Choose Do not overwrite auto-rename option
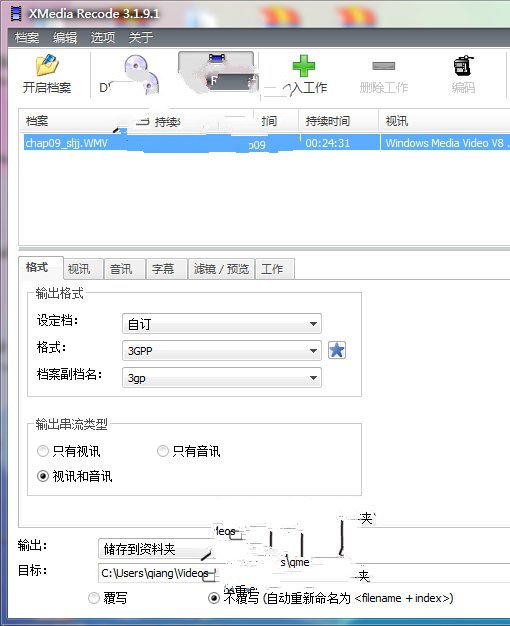Image resolution: width=510 pixels, height=626 pixels. click(x=214, y=598)
